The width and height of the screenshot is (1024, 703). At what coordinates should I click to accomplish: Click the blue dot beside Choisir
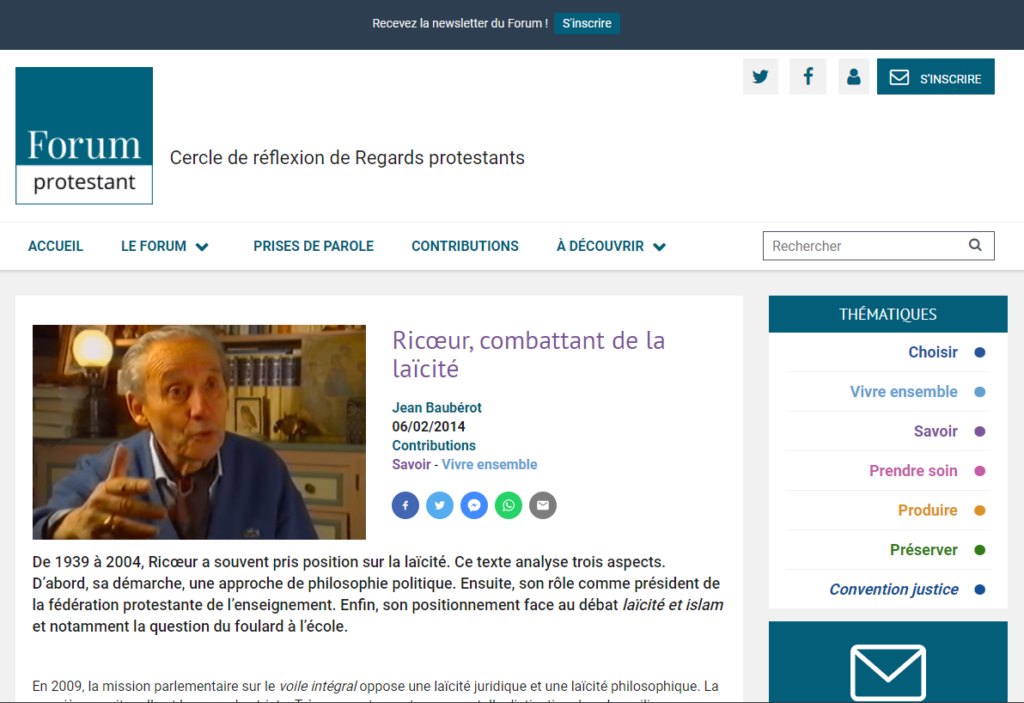click(x=980, y=352)
